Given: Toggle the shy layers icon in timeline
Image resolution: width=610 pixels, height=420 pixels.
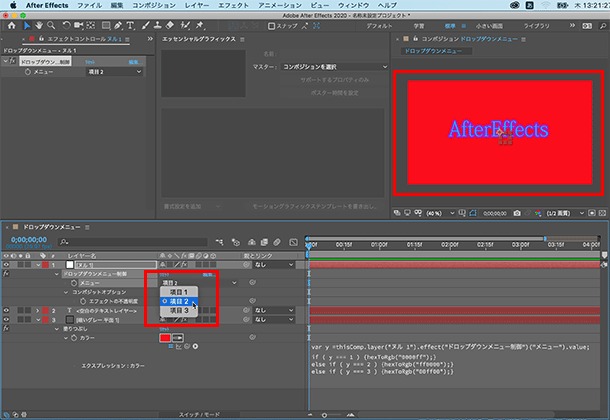Looking at the screenshot, I should pos(252,242).
